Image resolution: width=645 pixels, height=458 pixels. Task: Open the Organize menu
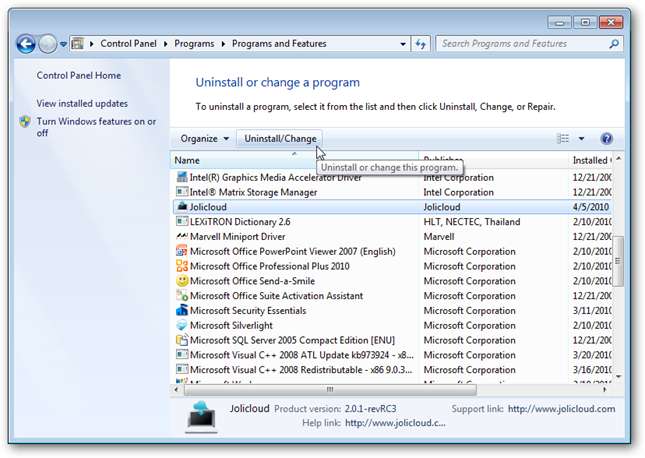coord(204,139)
